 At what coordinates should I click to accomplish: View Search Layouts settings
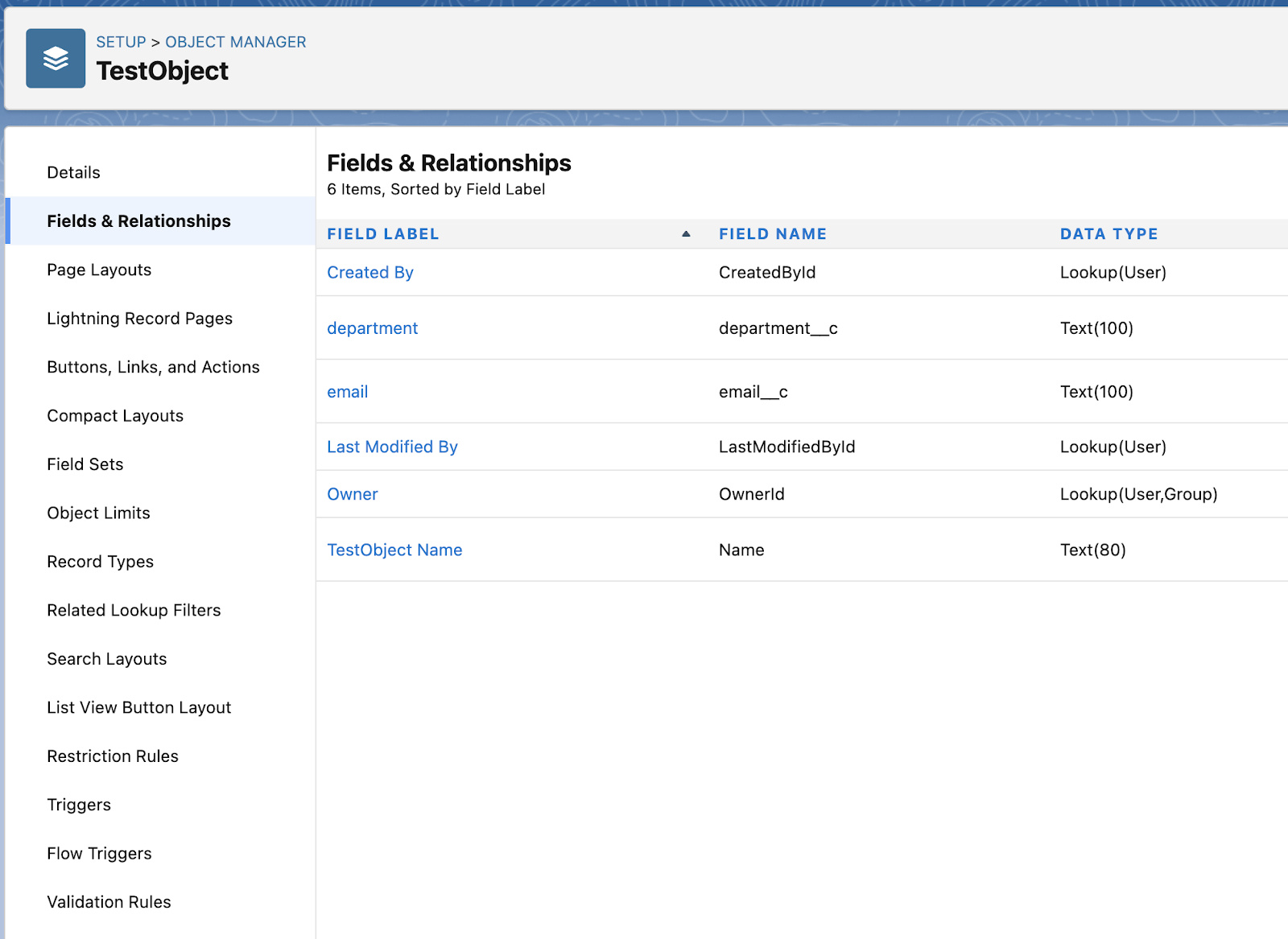click(106, 658)
